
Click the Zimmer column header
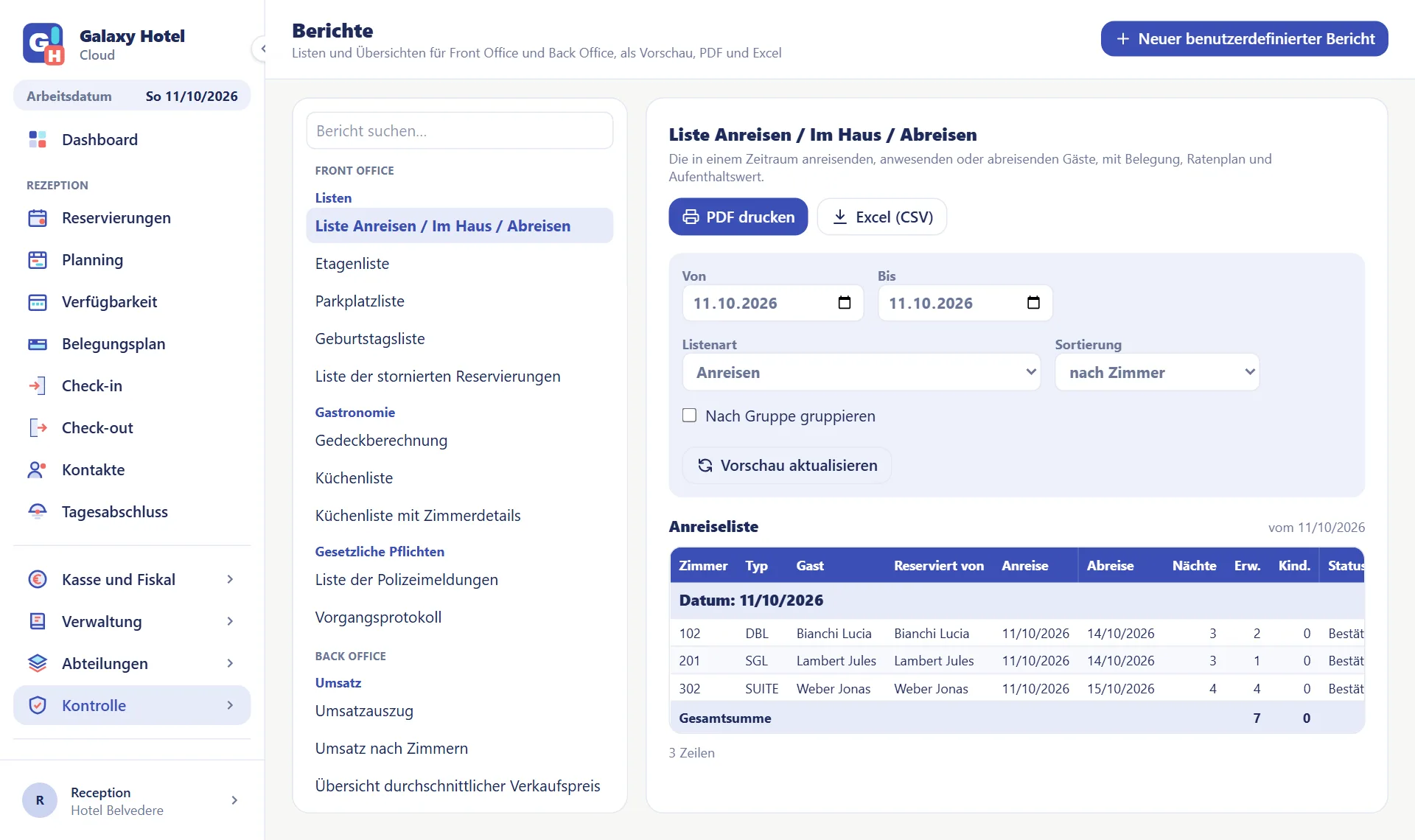coord(703,566)
